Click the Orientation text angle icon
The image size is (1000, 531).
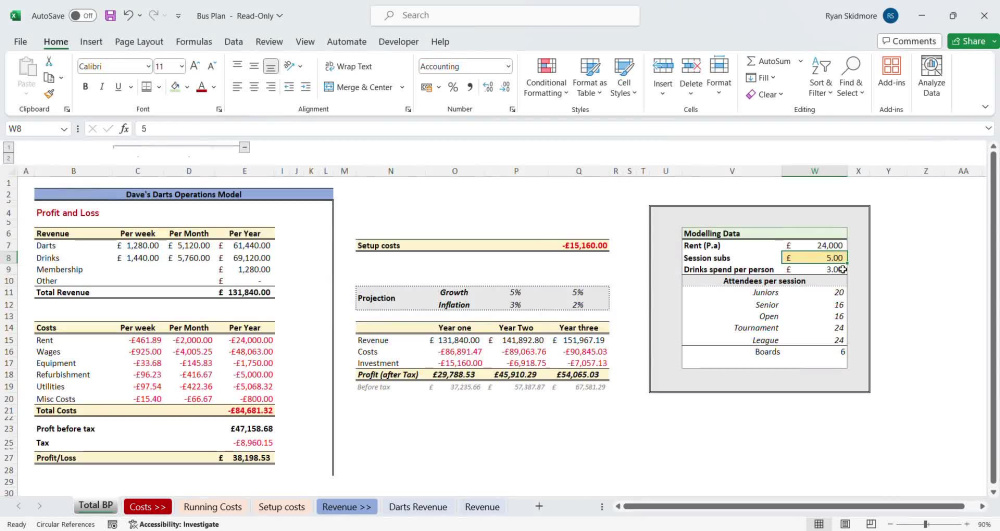pos(290,66)
